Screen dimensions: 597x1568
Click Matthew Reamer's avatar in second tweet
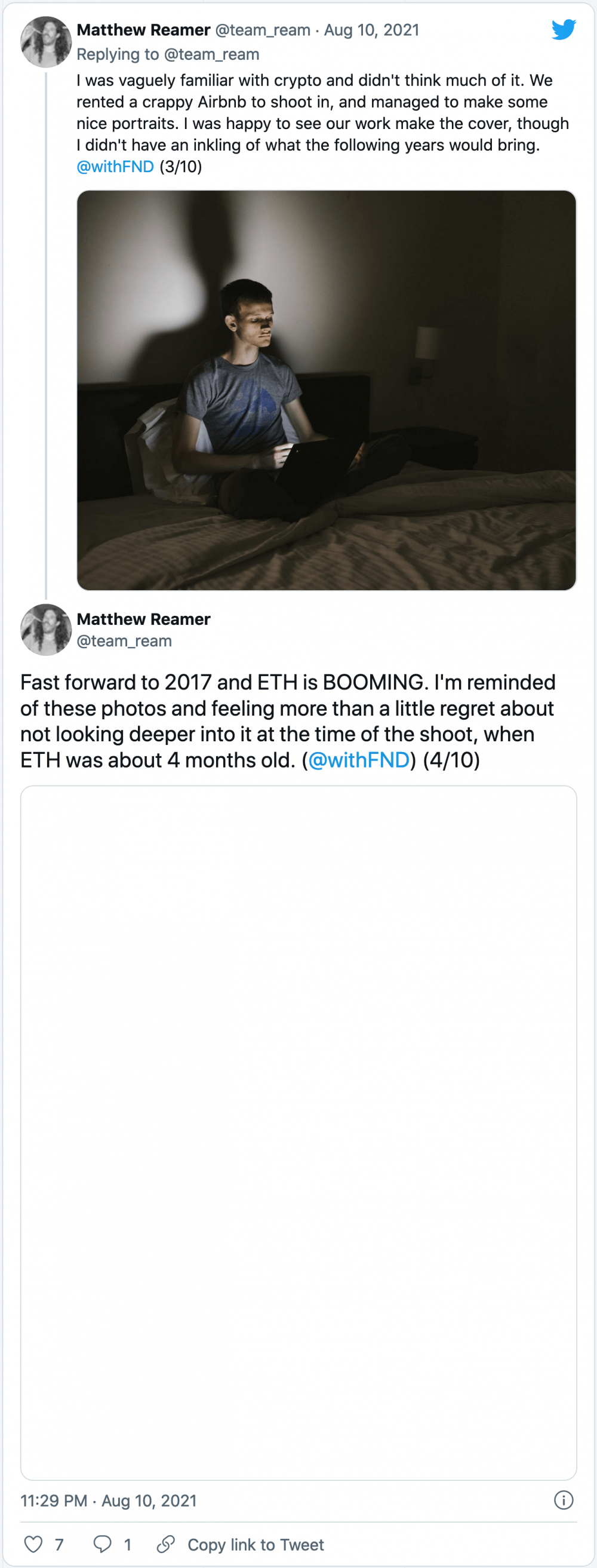tap(46, 630)
